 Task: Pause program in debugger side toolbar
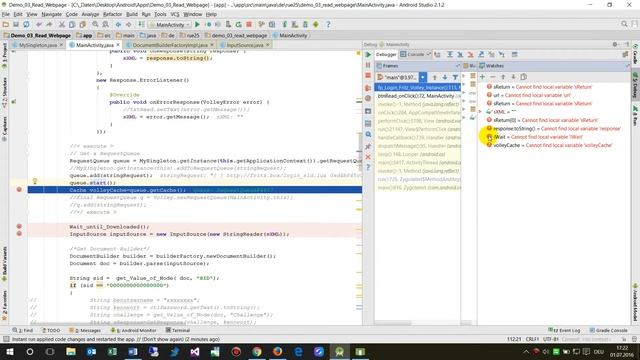[368, 65]
